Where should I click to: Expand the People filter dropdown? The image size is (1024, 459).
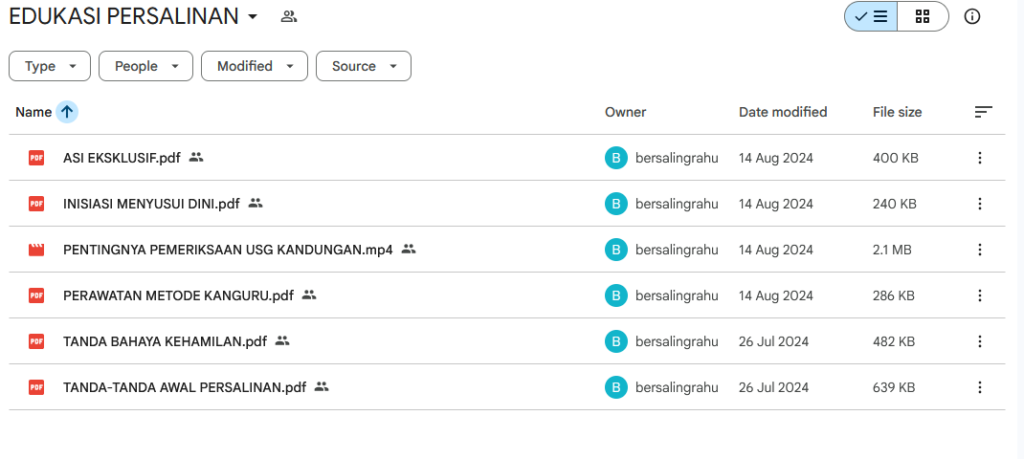coord(146,66)
